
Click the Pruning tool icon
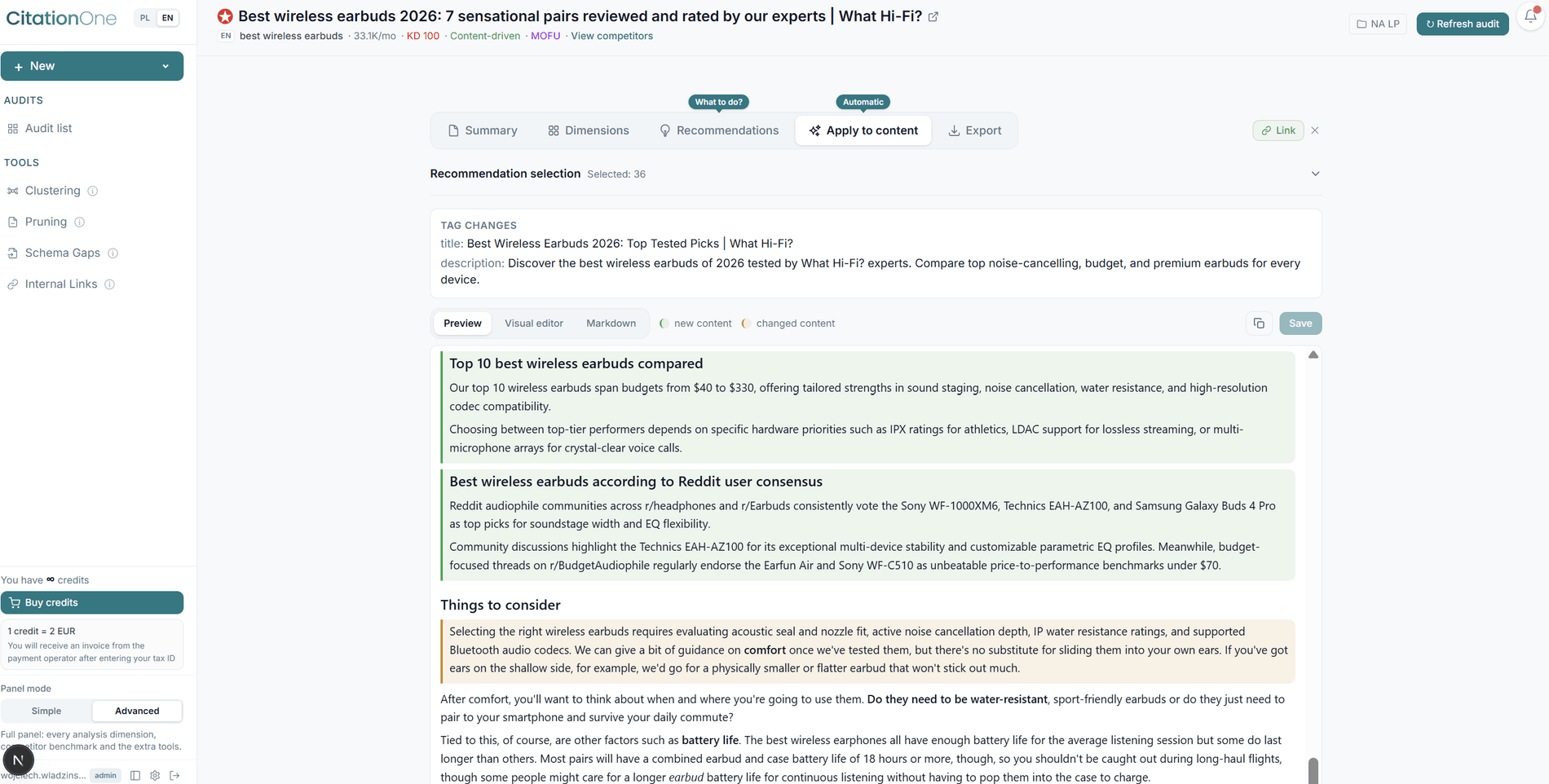click(x=13, y=222)
